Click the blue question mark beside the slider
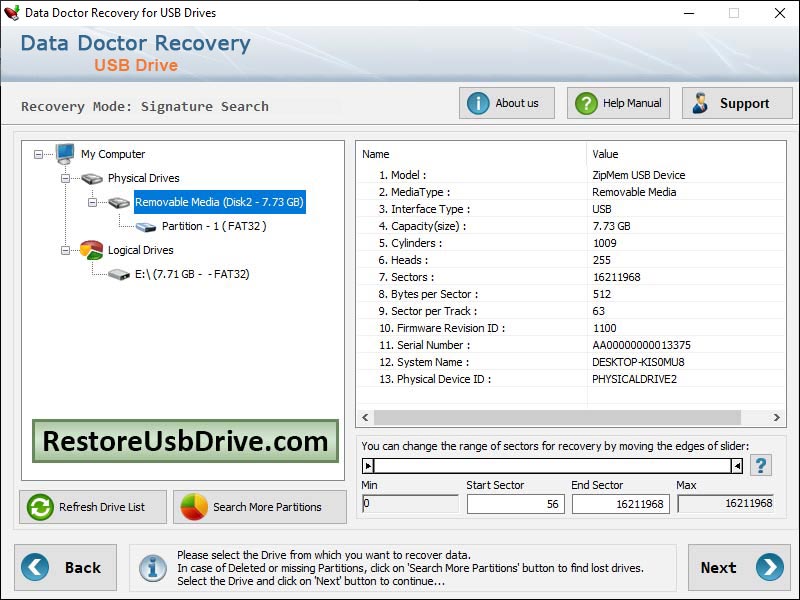This screenshot has height=600, width=800. pyautogui.click(x=761, y=464)
